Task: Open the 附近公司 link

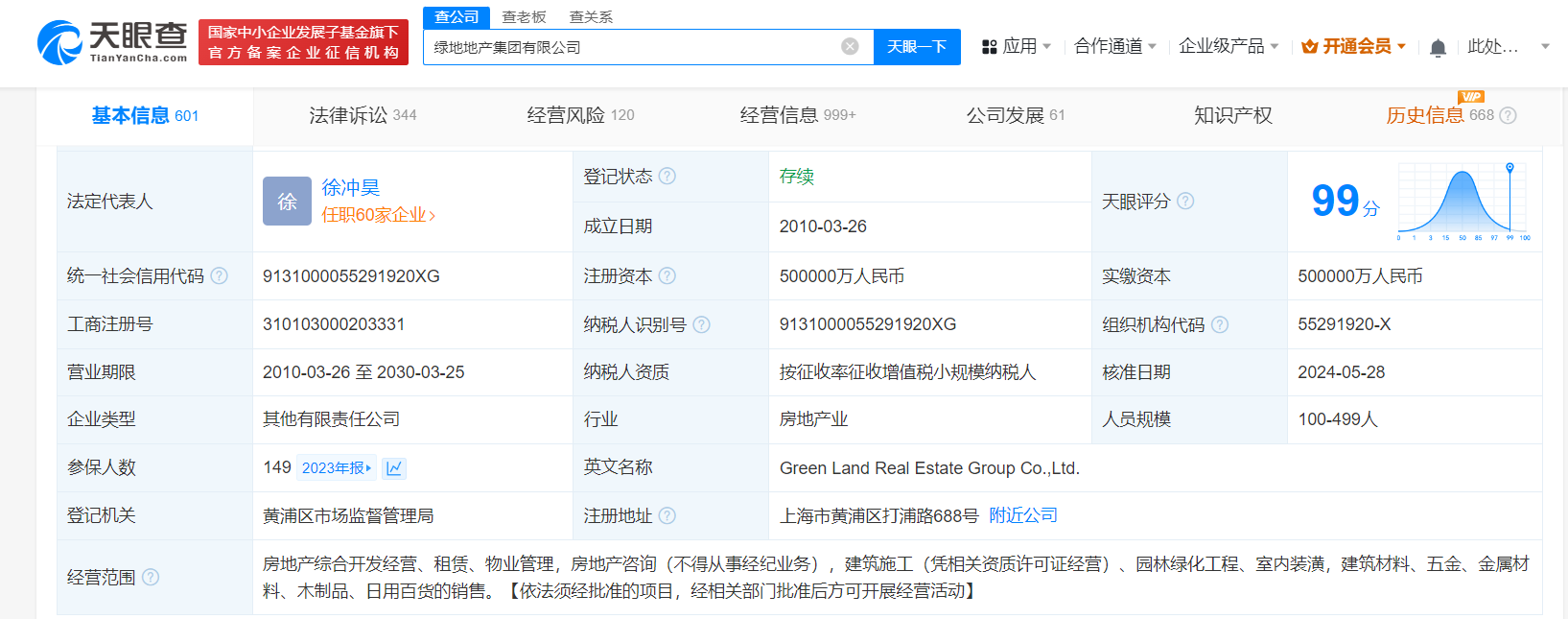Action: tap(1023, 516)
